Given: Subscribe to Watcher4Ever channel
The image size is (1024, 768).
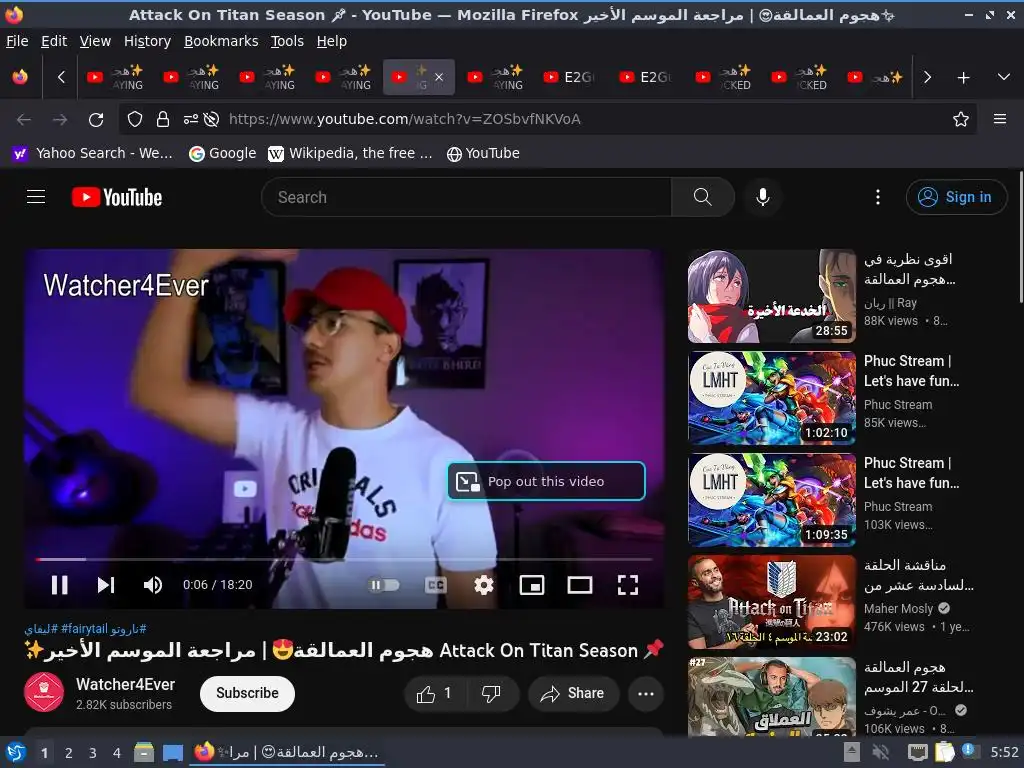Looking at the screenshot, I should pos(247,693).
